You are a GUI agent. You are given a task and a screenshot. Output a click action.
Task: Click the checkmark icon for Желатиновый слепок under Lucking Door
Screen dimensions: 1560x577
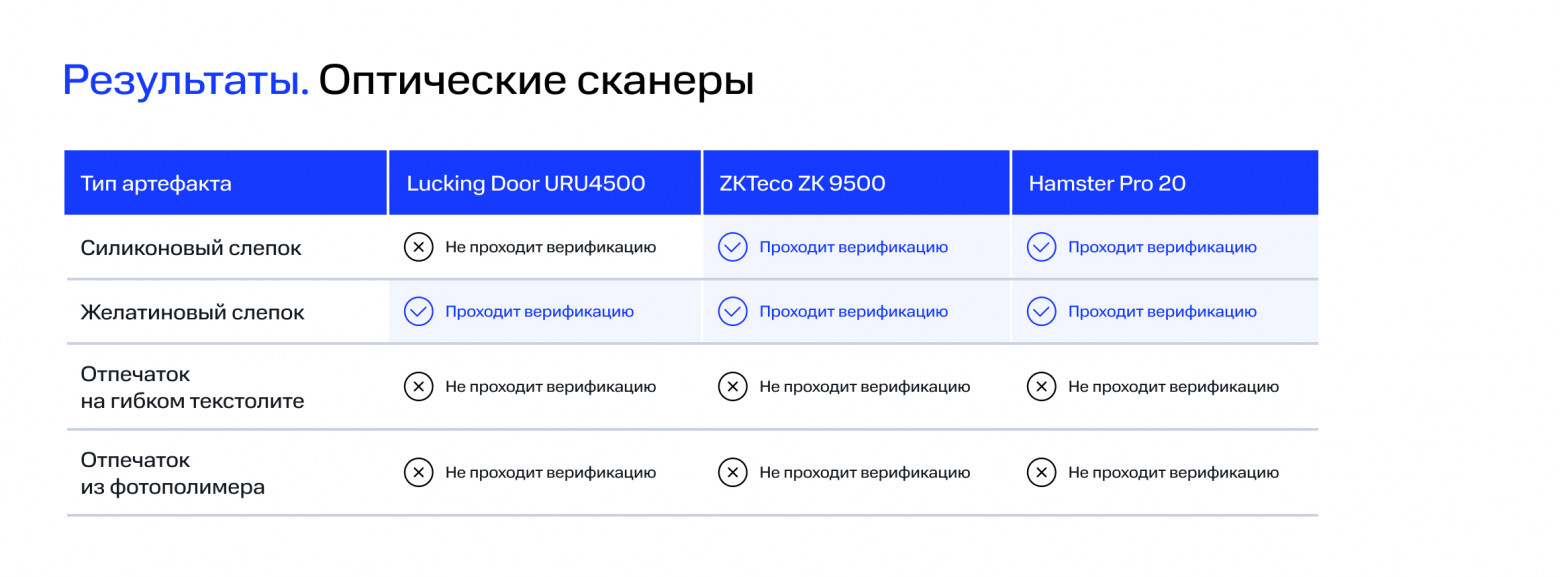pos(418,312)
